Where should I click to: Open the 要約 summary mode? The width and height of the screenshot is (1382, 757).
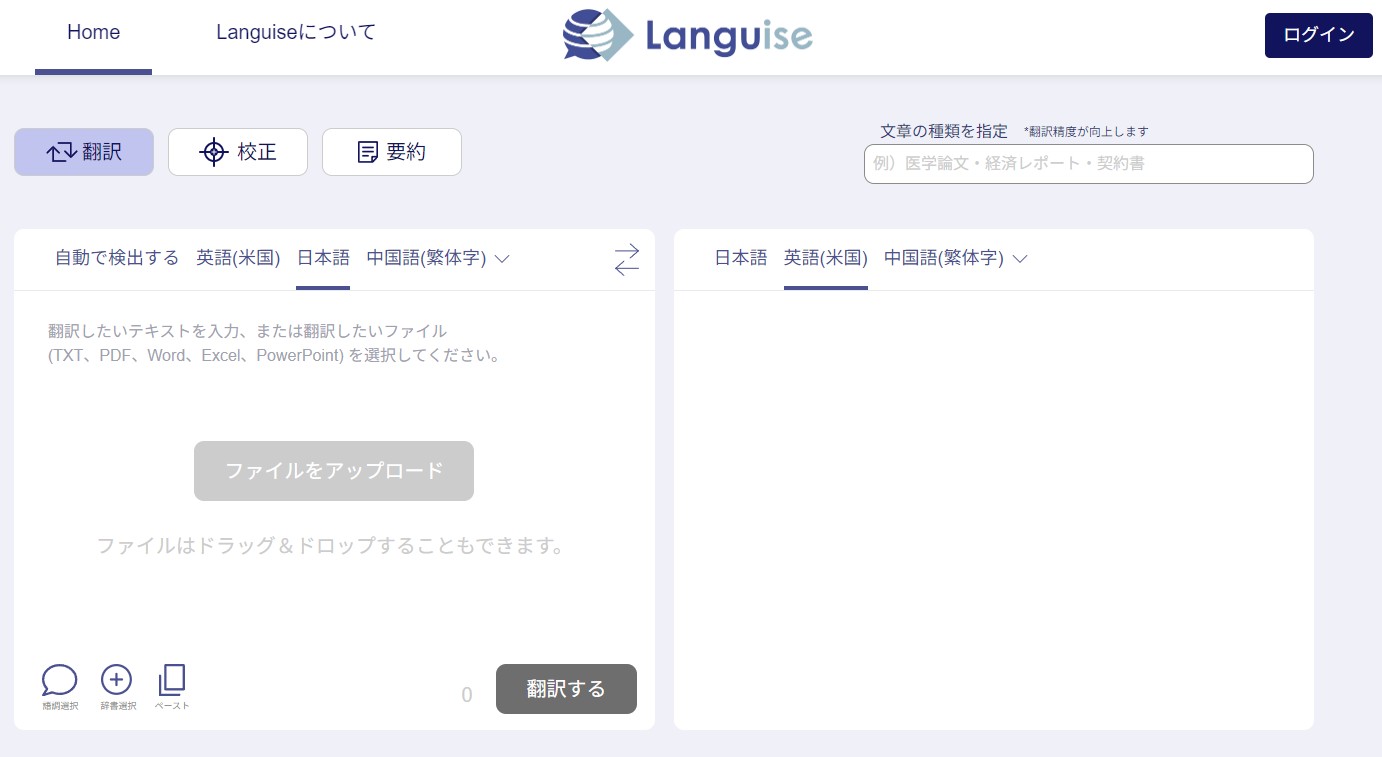392,152
